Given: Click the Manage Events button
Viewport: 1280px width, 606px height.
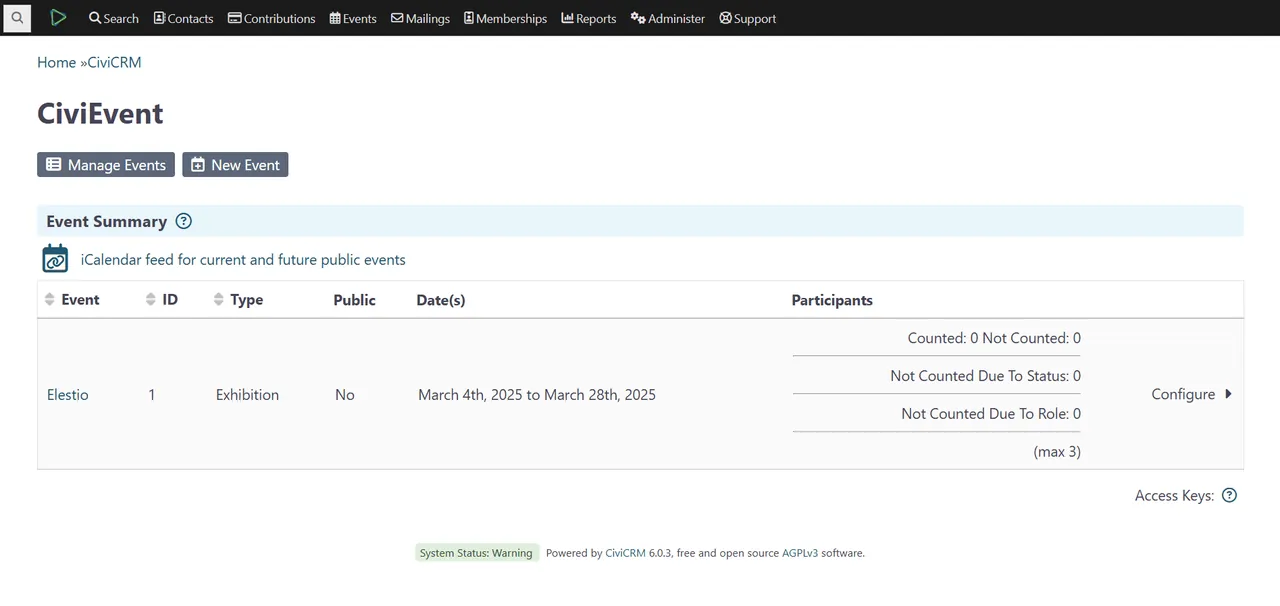Looking at the screenshot, I should (x=106, y=165).
